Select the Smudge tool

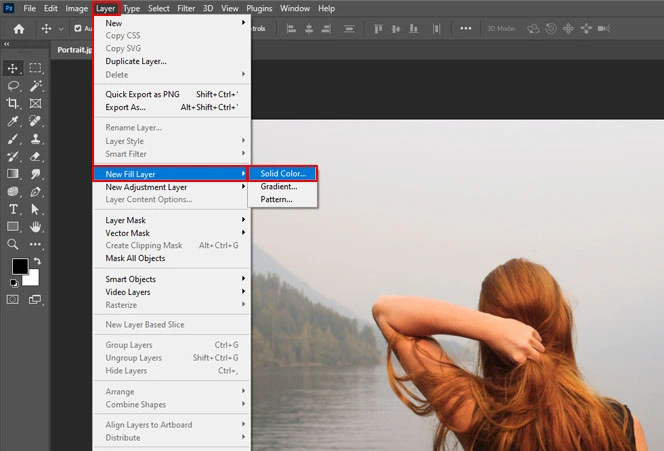(35, 174)
